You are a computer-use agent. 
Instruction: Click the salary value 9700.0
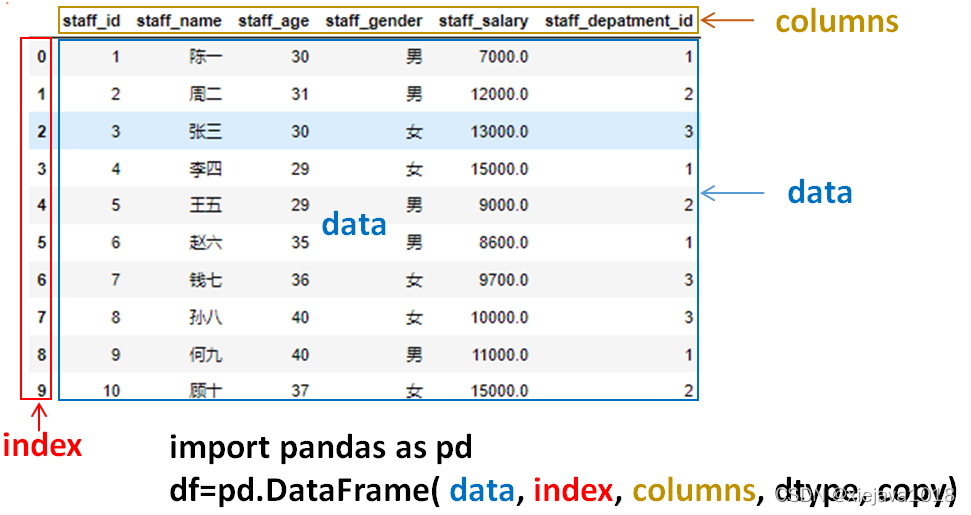click(x=503, y=280)
